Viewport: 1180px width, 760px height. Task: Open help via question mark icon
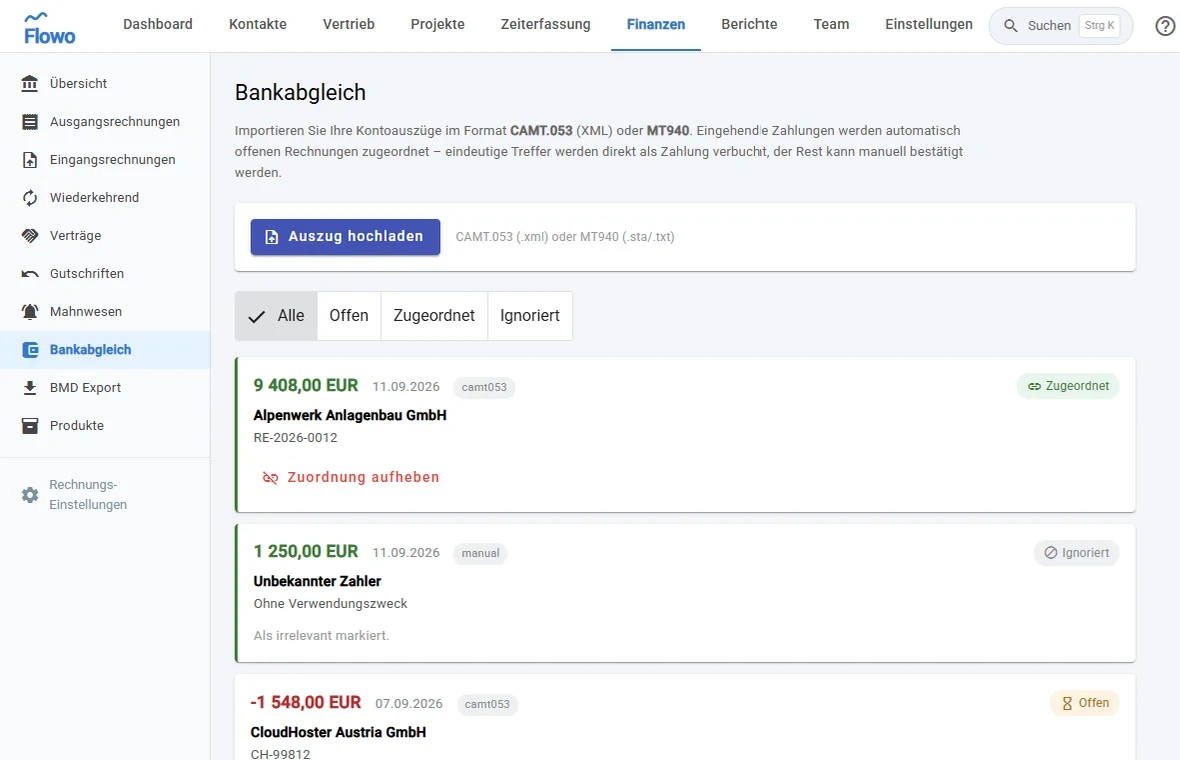1164,26
